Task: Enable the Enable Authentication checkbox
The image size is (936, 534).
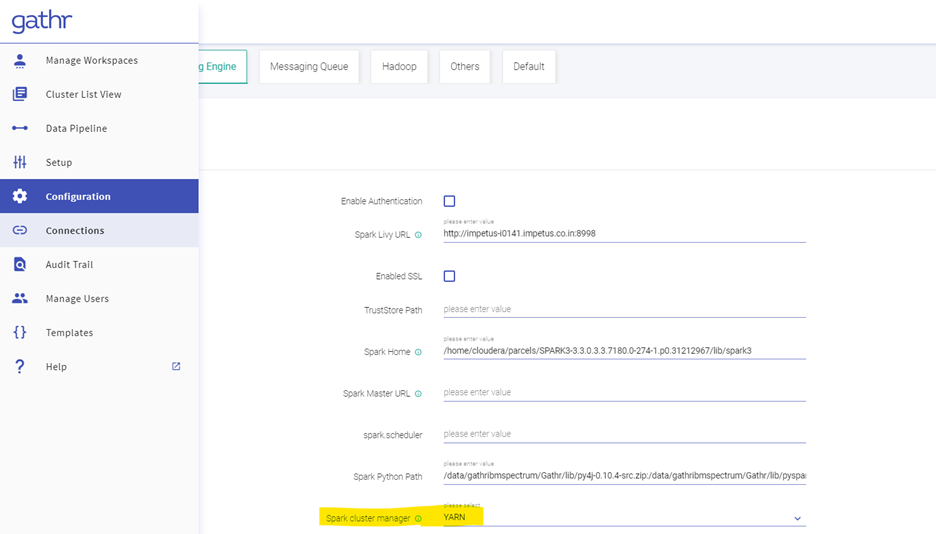Action: point(449,201)
